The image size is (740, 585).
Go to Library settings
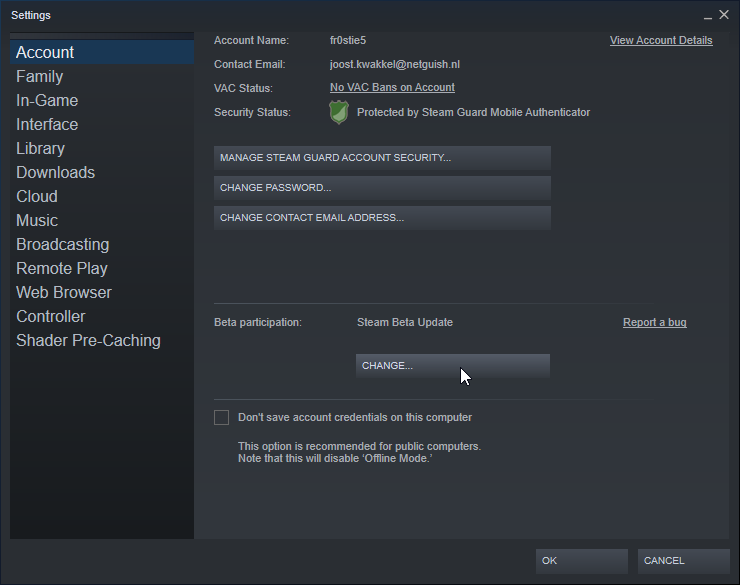[41, 149]
